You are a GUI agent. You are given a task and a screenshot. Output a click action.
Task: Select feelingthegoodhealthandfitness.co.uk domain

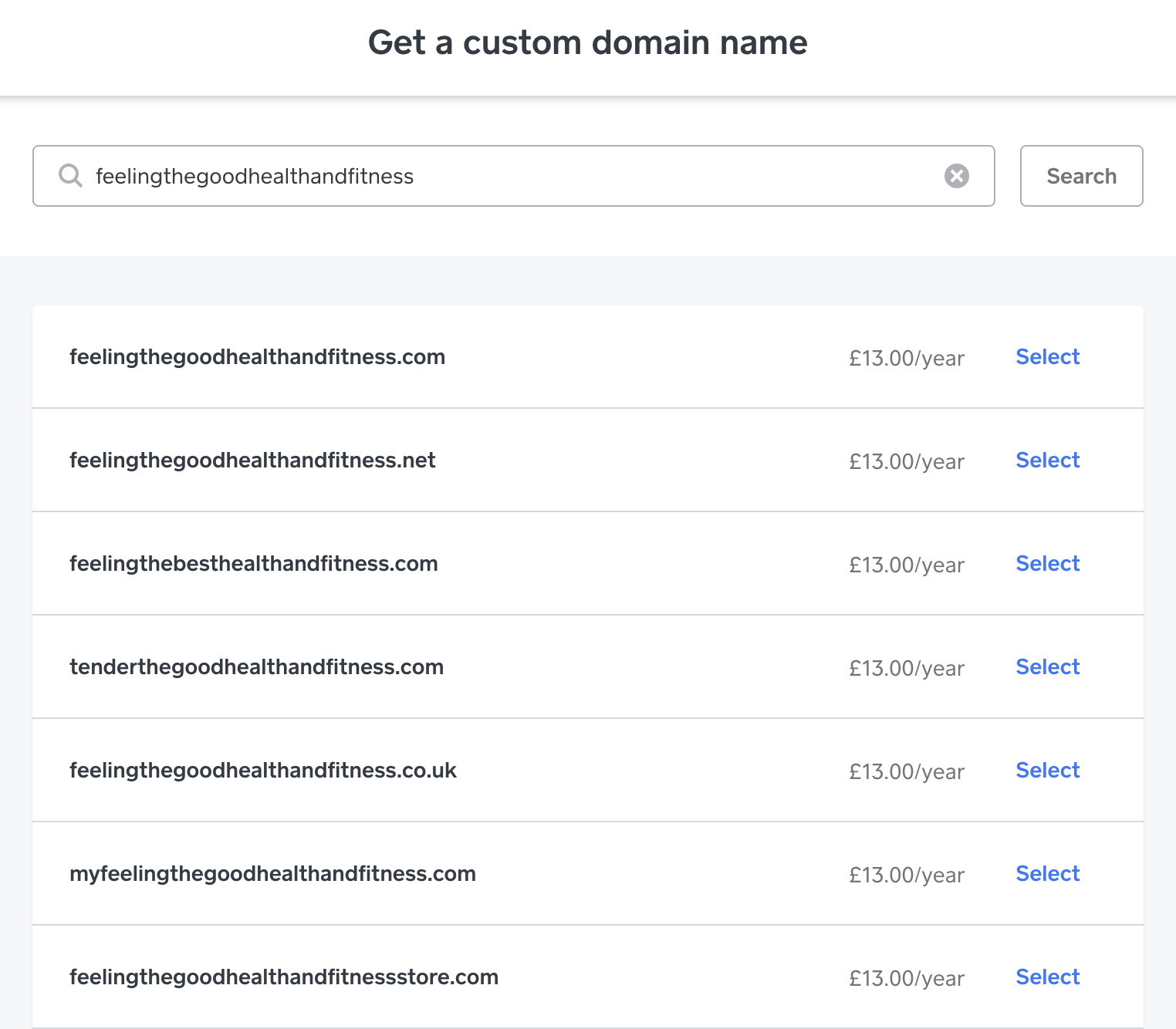(x=1047, y=771)
